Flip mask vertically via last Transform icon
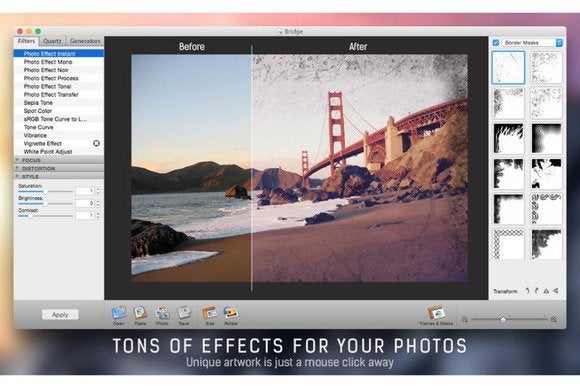The height and width of the screenshot is (388, 580). pyautogui.click(x=555, y=291)
